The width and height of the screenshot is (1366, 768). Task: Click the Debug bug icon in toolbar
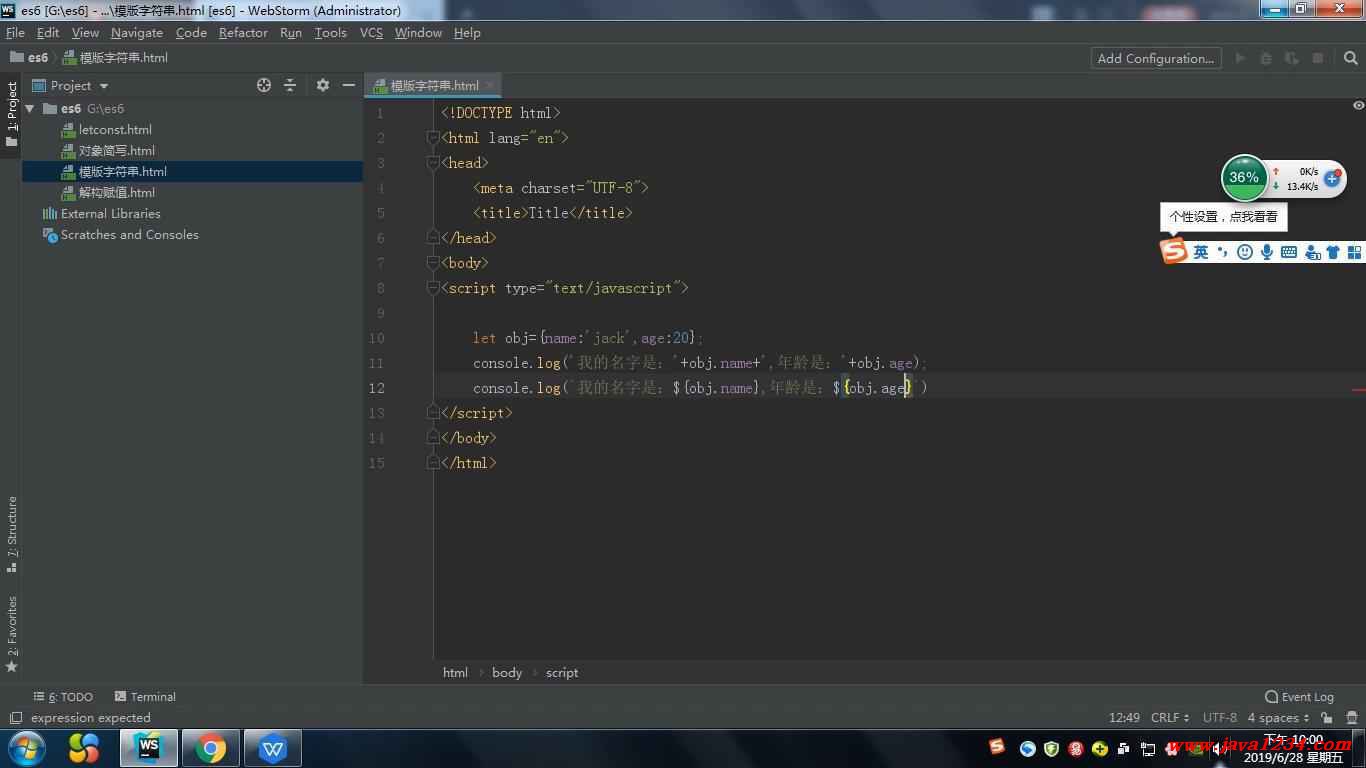tap(1266, 58)
